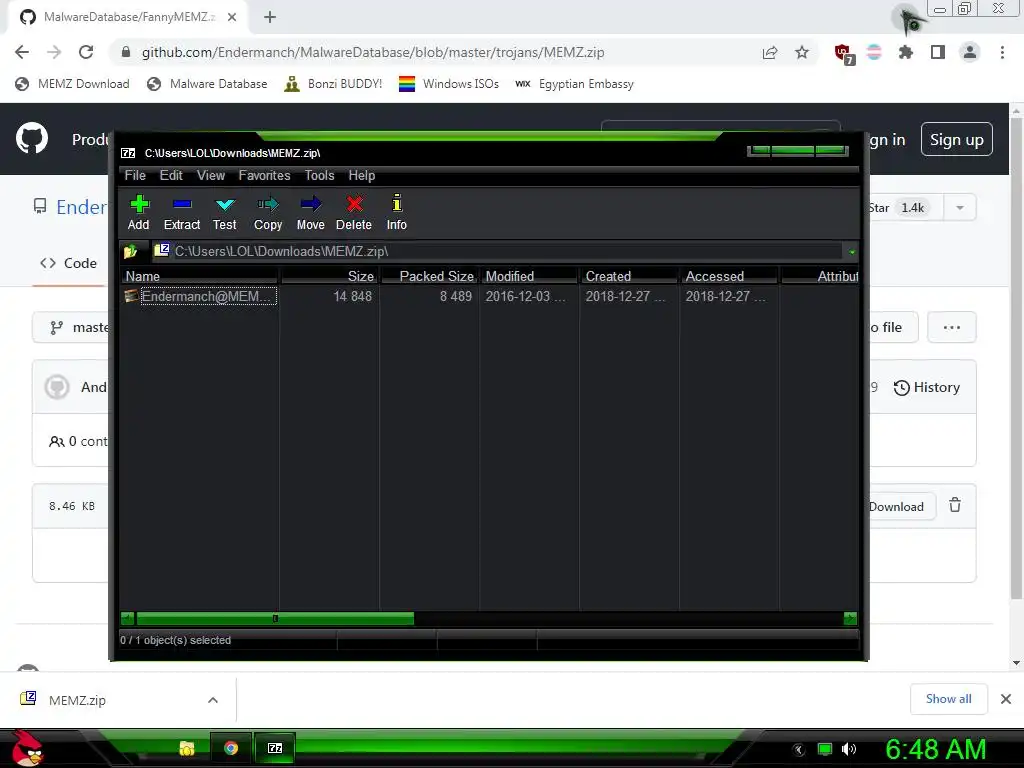Open the Favorites menu
This screenshot has width=1024, height=768.
point(264,176)
